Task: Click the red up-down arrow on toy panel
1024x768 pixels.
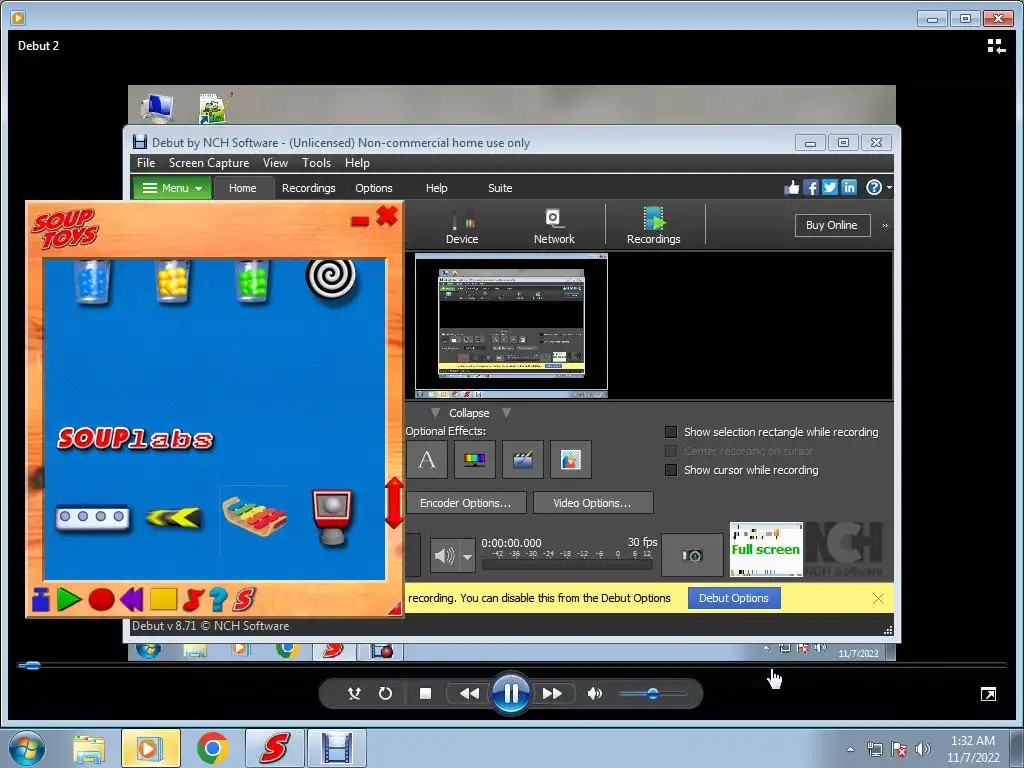Action: point(394,503)
